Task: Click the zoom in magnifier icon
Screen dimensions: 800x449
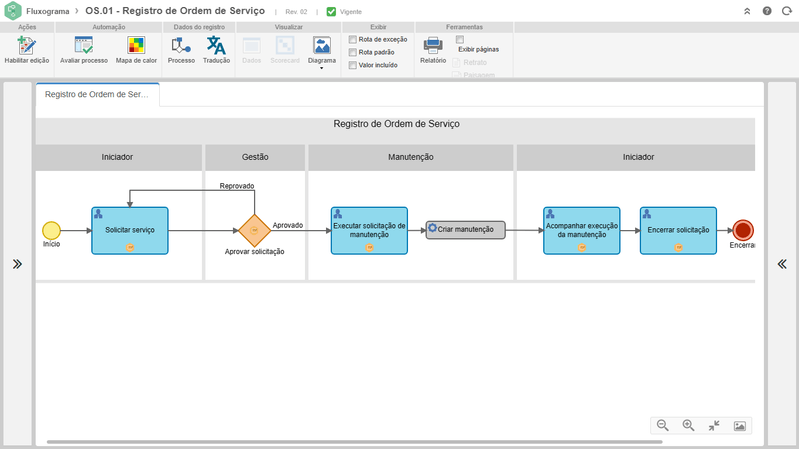Action: tap(688, 426)
